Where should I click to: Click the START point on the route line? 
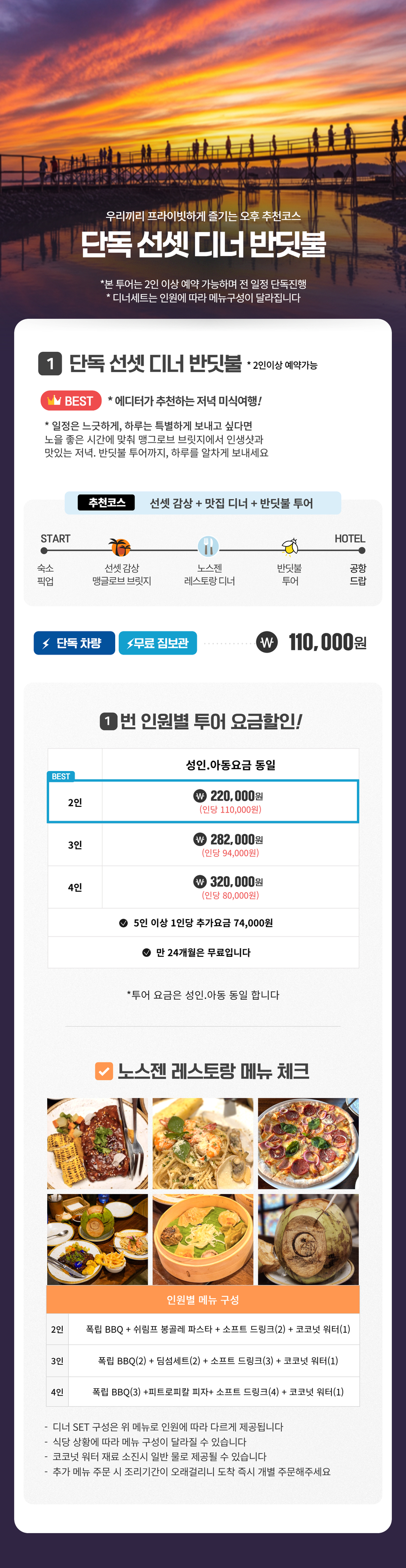point(44,550)
